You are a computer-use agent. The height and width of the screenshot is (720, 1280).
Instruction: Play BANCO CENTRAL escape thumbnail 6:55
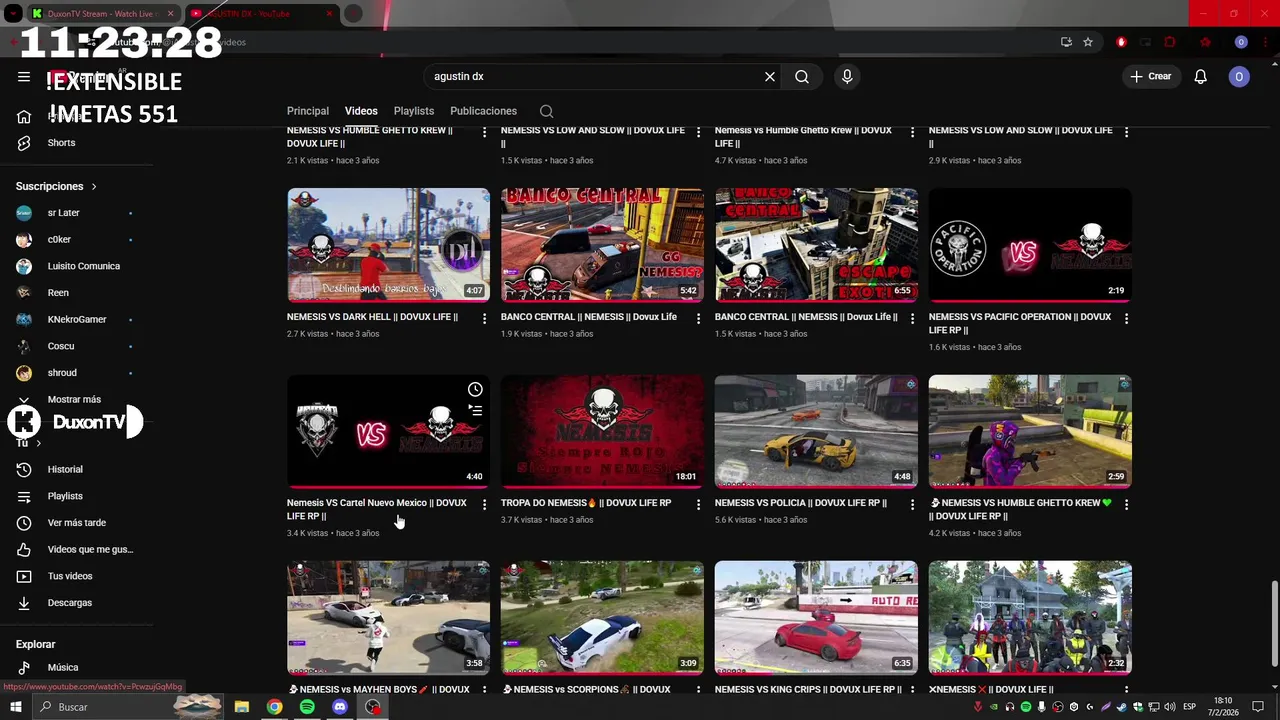click(816, 245)
